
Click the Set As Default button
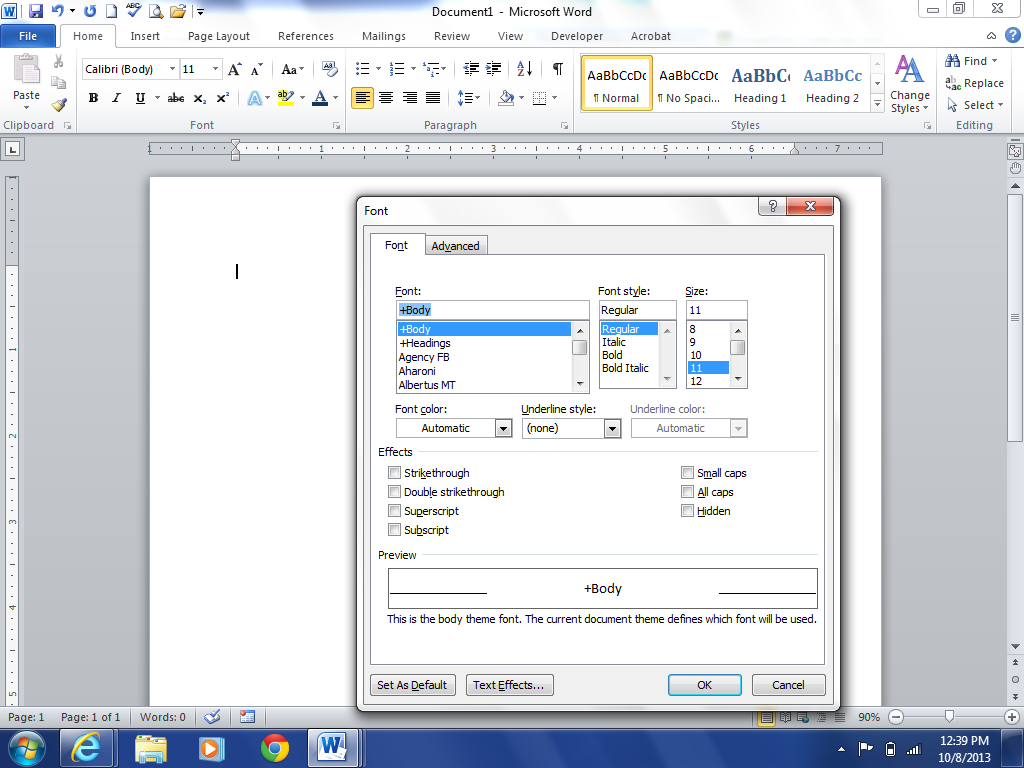[412, 685]
